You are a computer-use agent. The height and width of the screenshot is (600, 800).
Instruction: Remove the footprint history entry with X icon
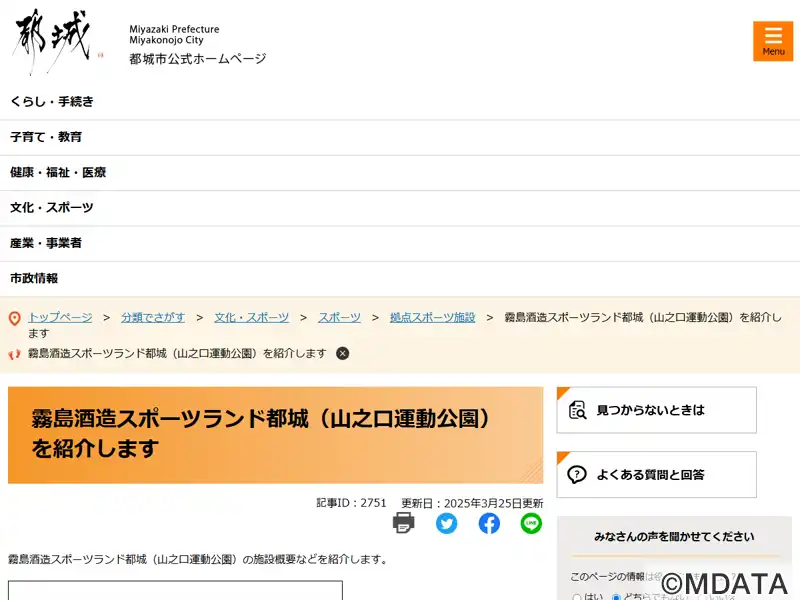tap(343, 353)
